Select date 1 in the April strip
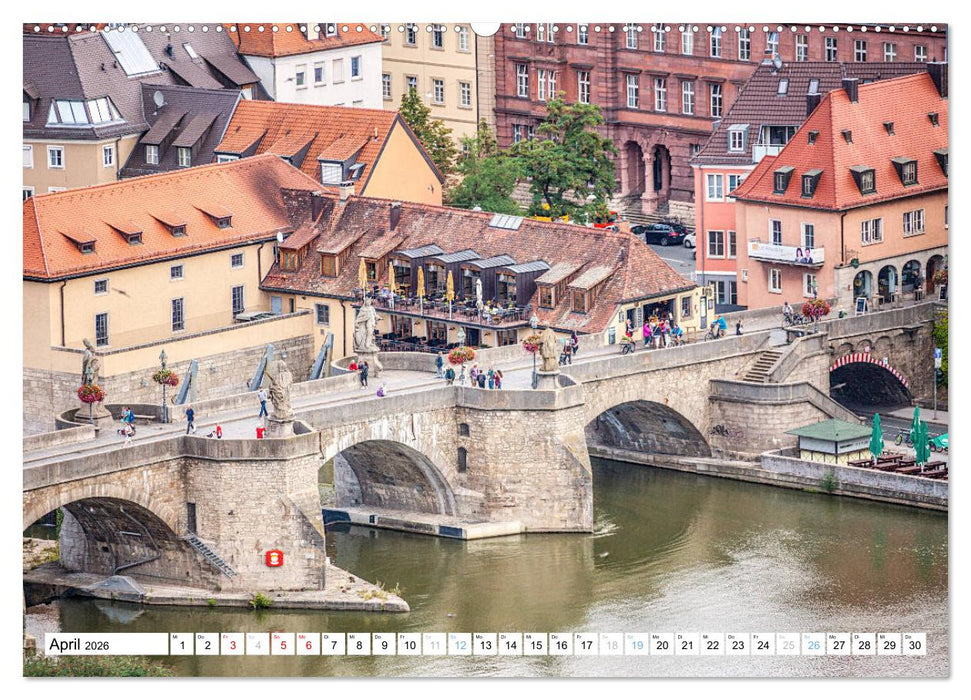971x700 pixels. 181,648
